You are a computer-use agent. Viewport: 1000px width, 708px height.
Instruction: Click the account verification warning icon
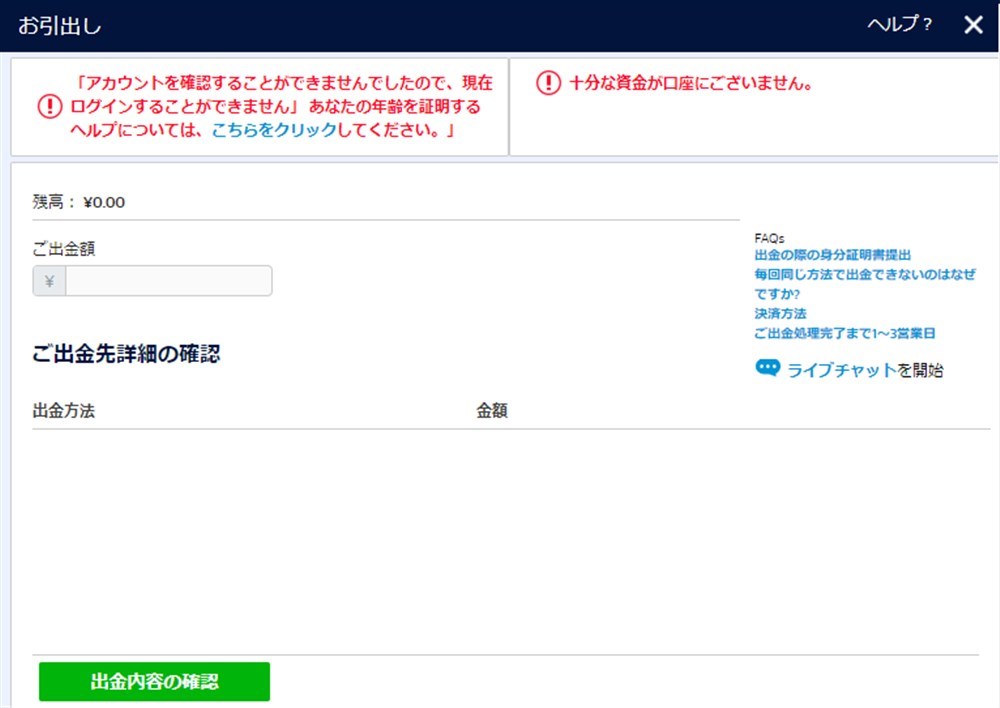50,106
